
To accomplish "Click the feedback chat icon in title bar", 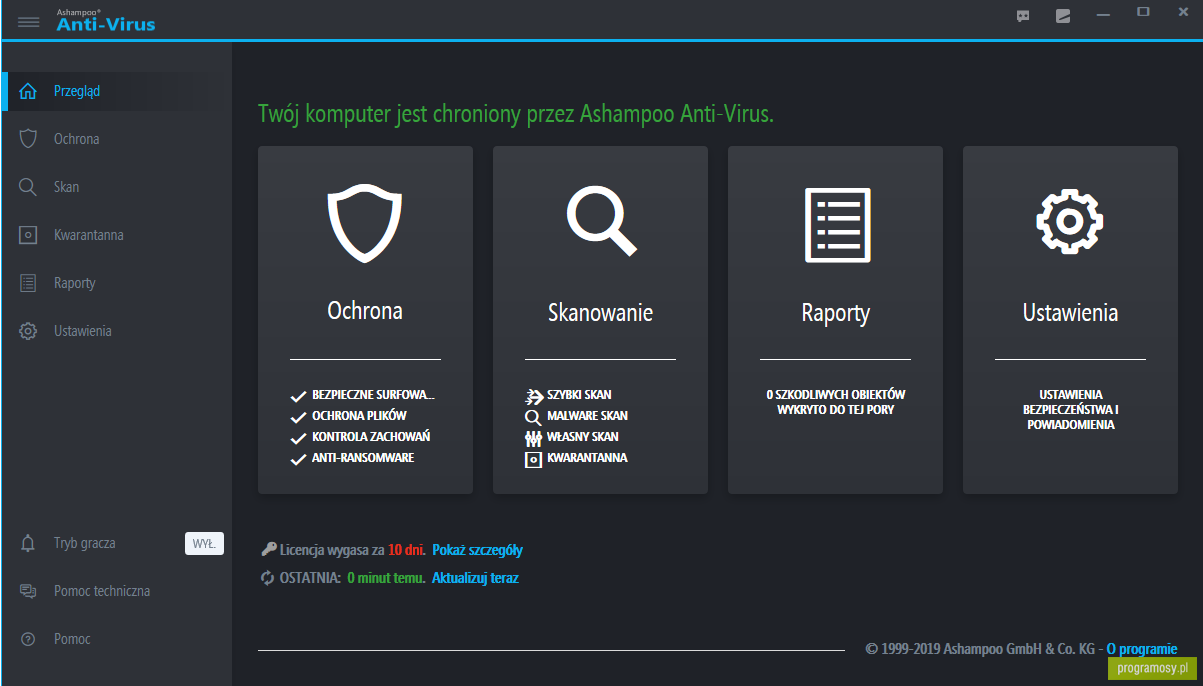I will 1023,15.
